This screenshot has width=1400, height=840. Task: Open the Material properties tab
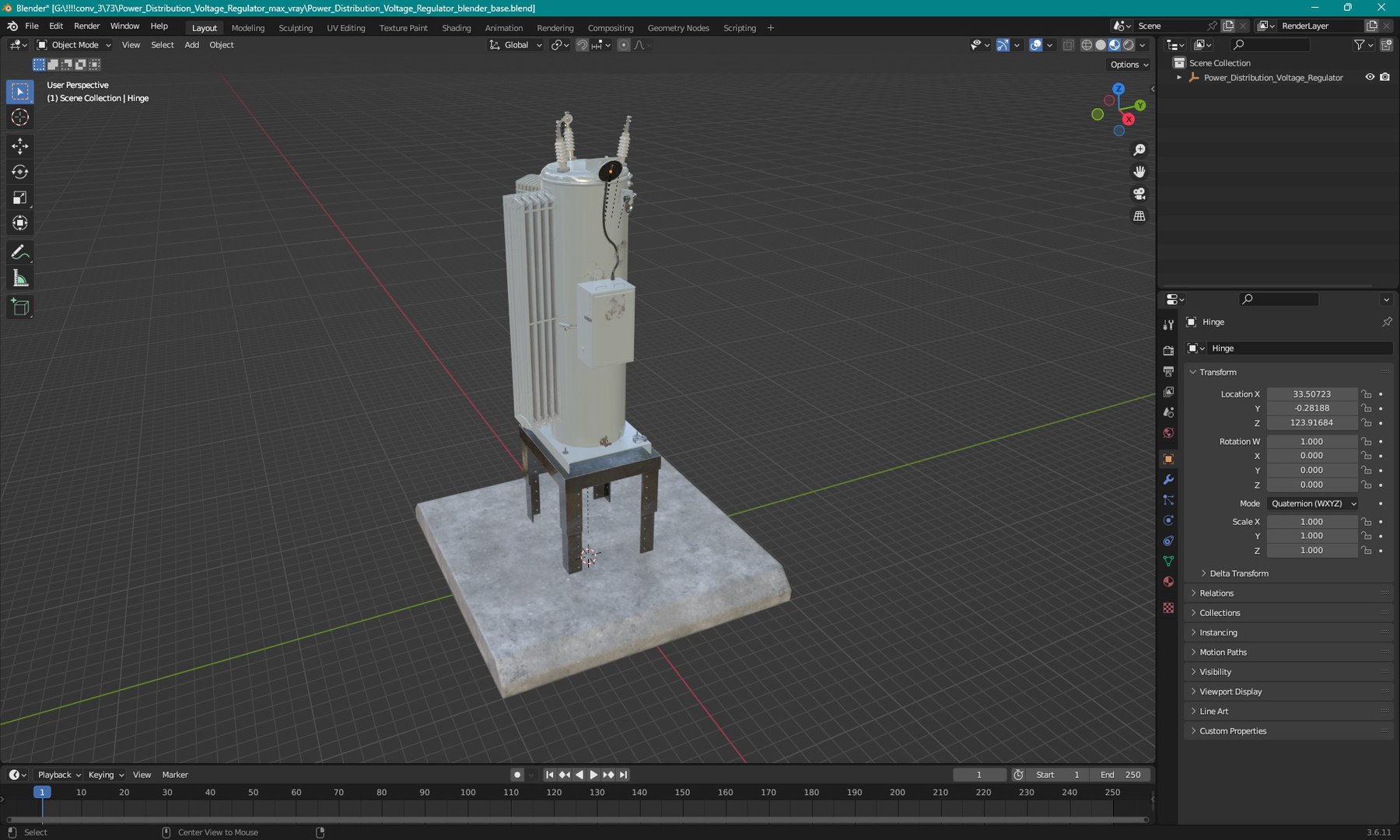[x=1168, y=582]
